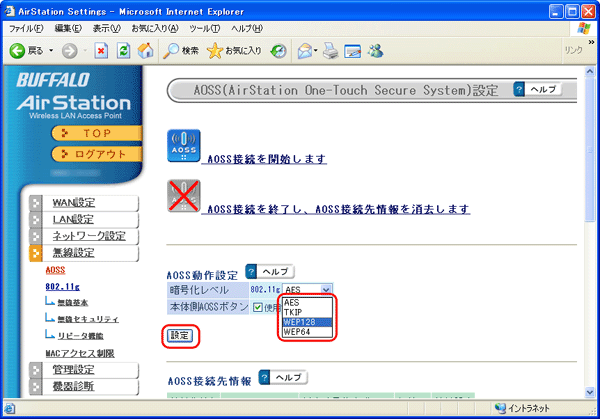
Task: Open the 暗号化レベル AES dropdown arrow
Action: point(326,290)
